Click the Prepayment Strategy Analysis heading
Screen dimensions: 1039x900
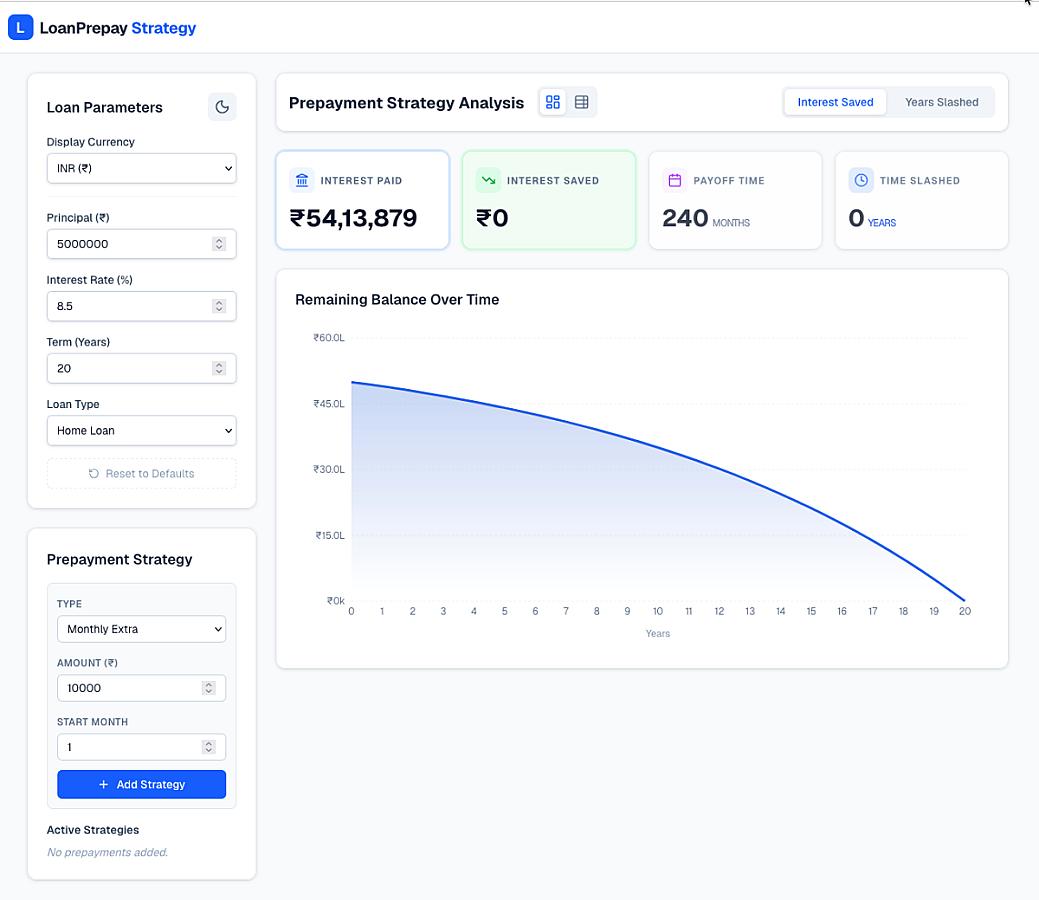406,103
